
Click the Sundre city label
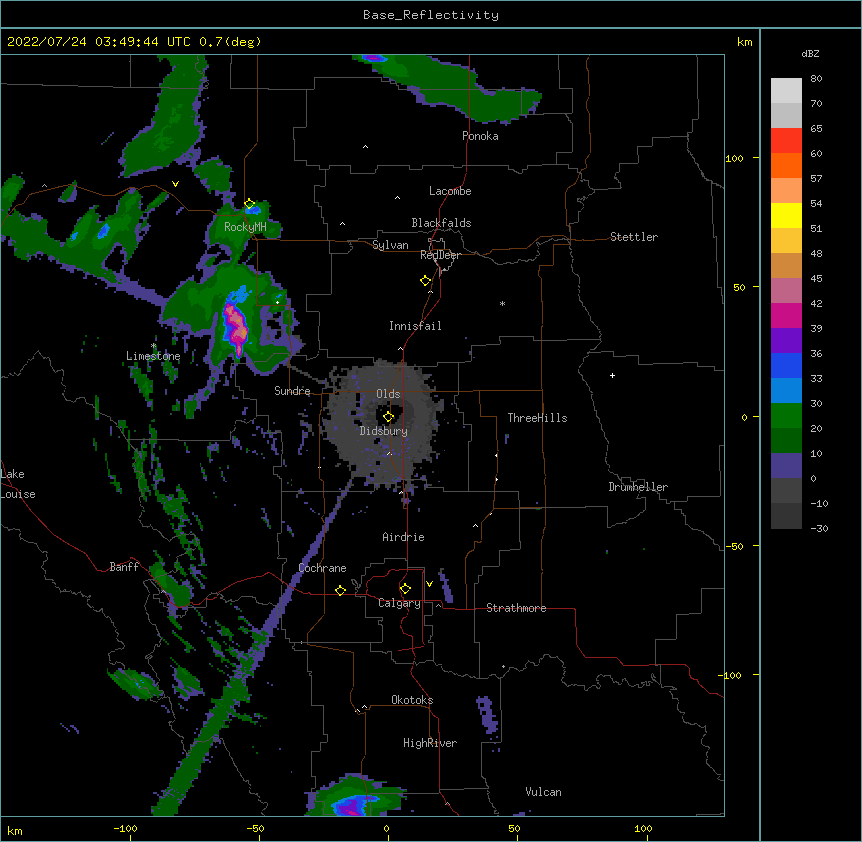click(292, 391)
